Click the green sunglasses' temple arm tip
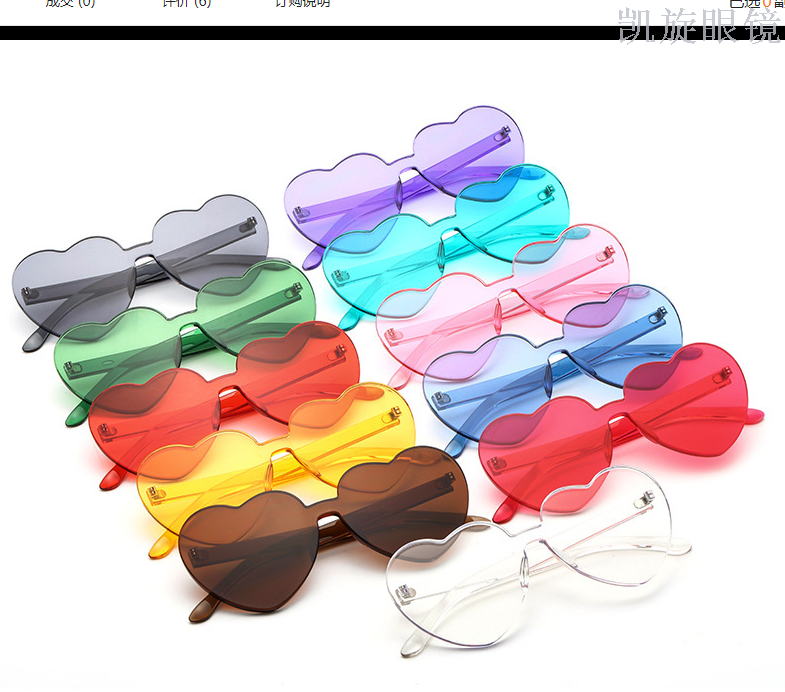Viewport: 785px width, 692px height. [74, 414]
